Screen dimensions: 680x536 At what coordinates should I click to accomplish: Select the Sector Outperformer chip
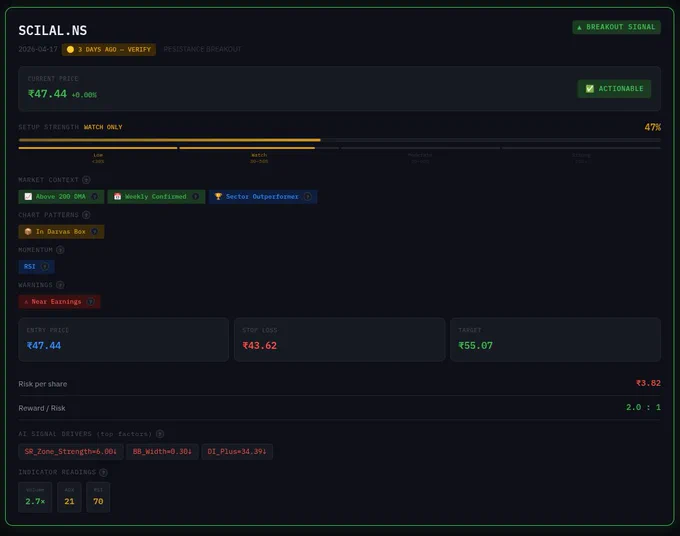[263, 196]
